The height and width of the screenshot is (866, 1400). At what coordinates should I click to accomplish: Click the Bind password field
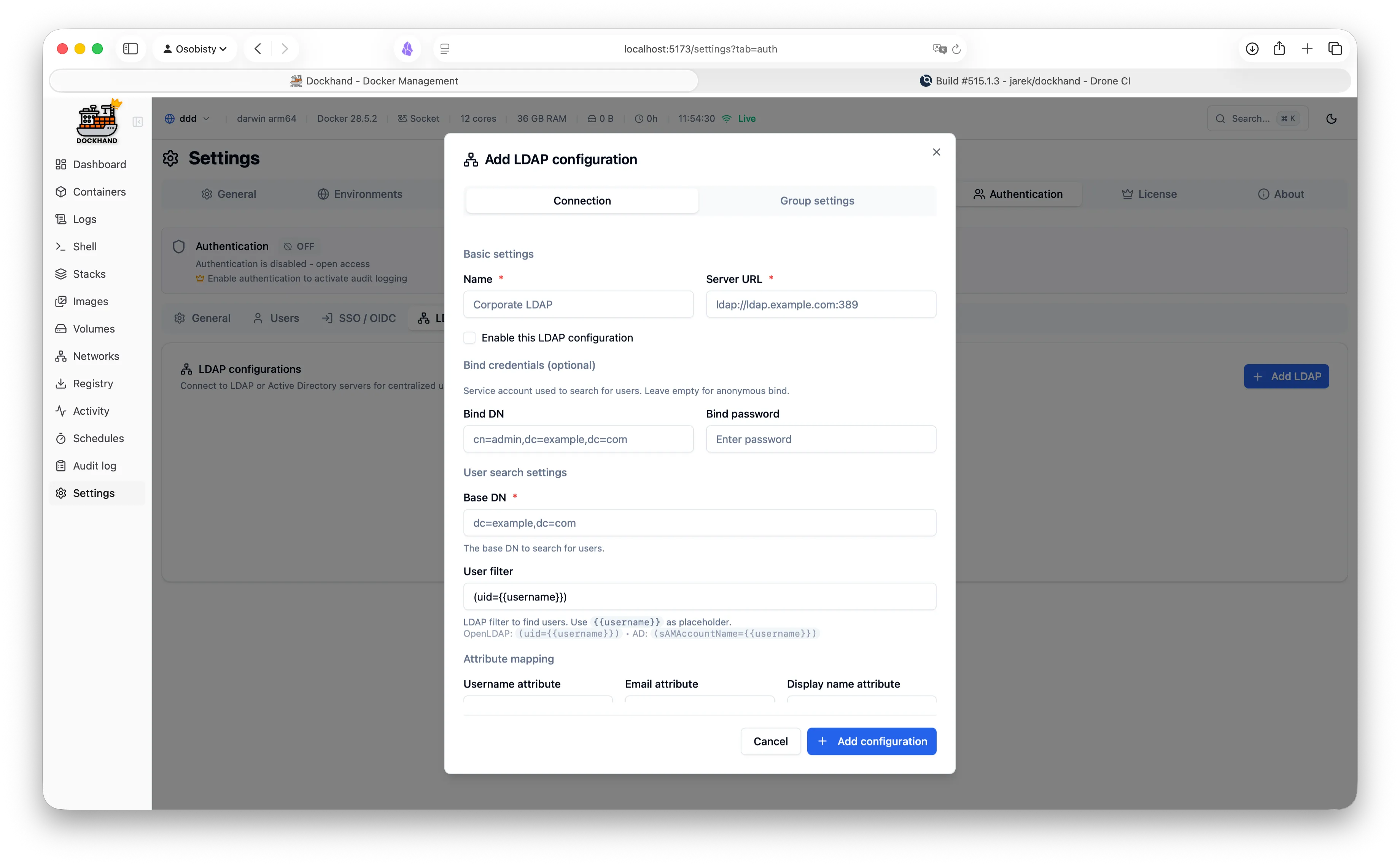point(821,439)
